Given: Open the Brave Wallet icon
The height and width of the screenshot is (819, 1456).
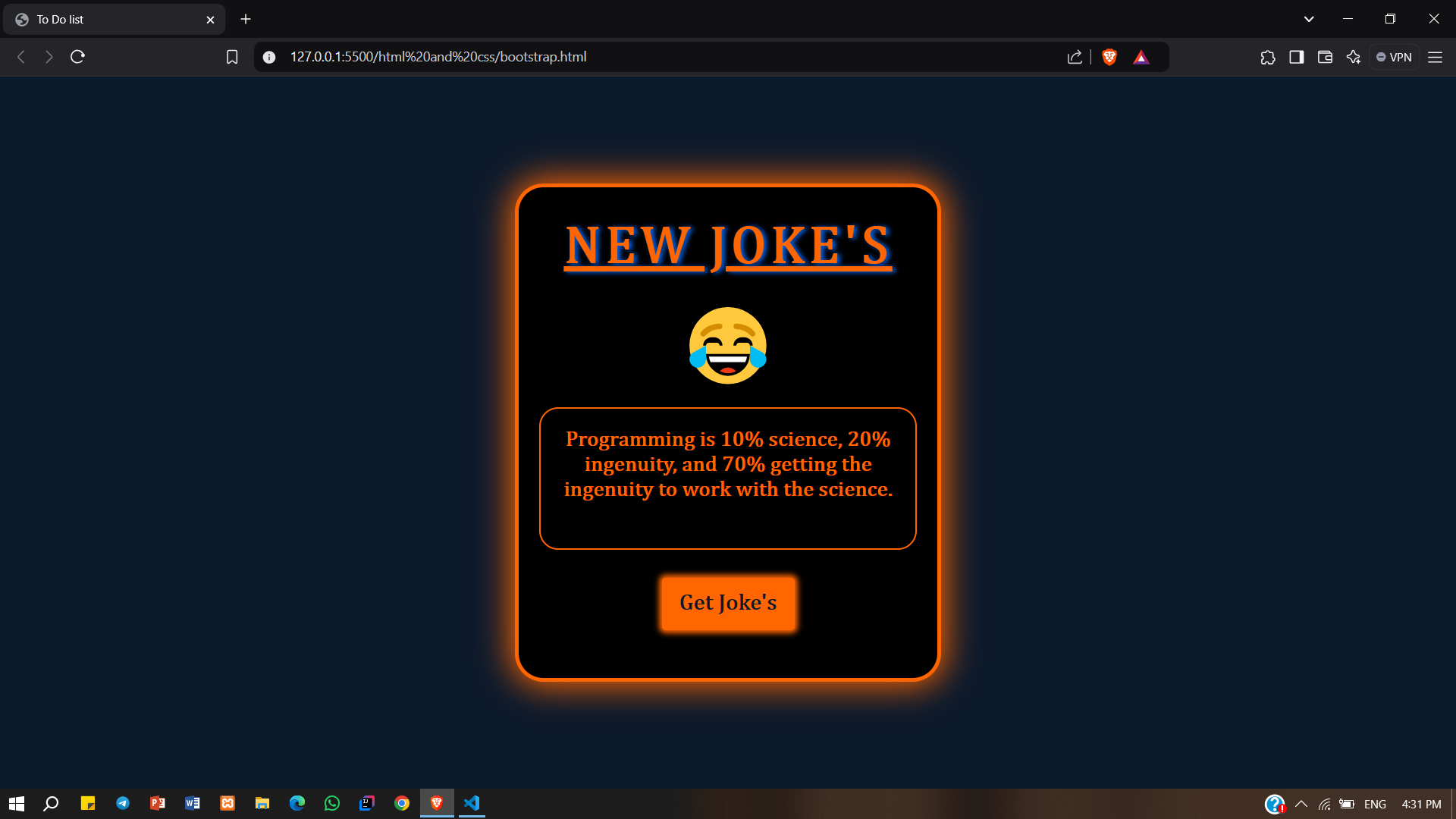Looking at the screenshot, I should (x=1325, y=57).
